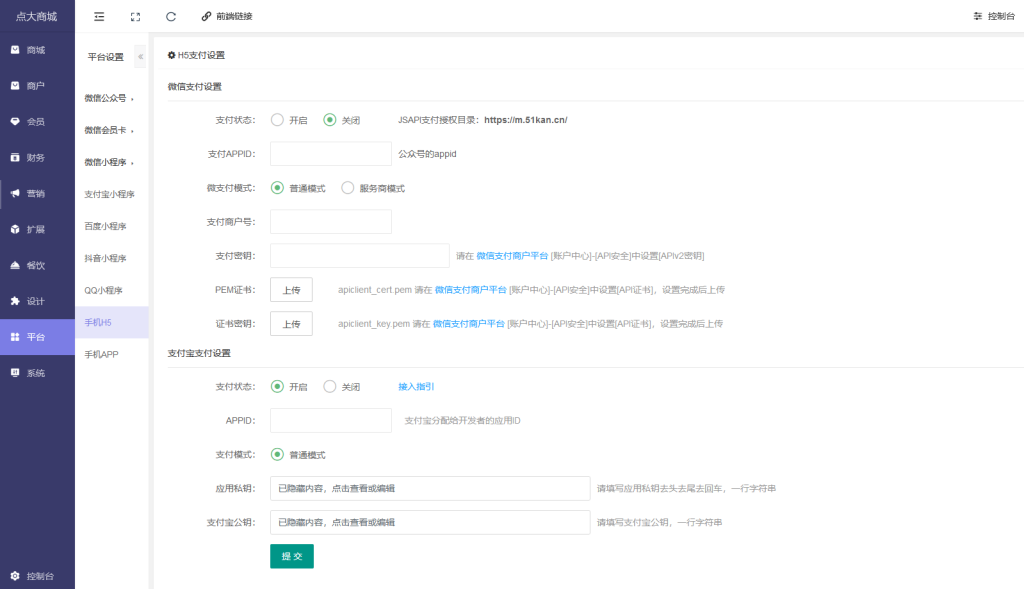The height and width of the screenshot is (589, 1024).
Task: Select 开启 for WeChat 支付状态
Action: click(x=277, y=120)
